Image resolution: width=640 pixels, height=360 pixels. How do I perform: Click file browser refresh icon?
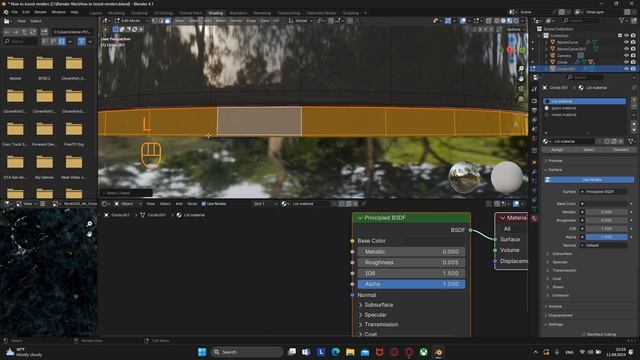pyautogui.click(x=33, y=31)
